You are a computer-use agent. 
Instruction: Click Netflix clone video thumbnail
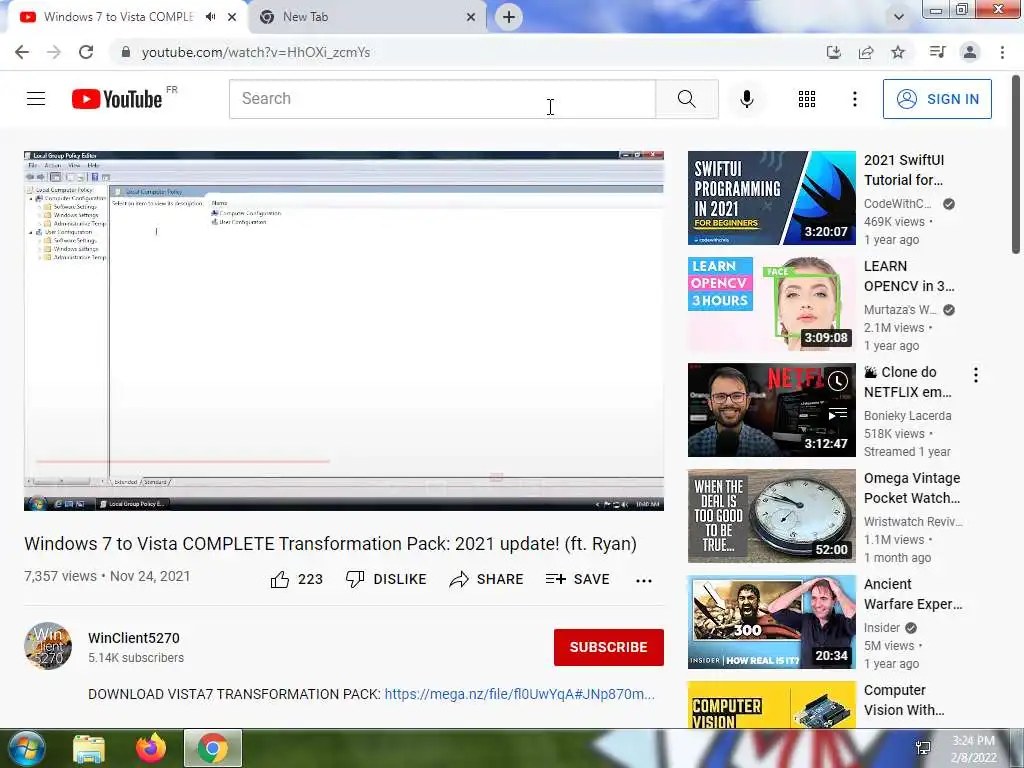[771, 410]
